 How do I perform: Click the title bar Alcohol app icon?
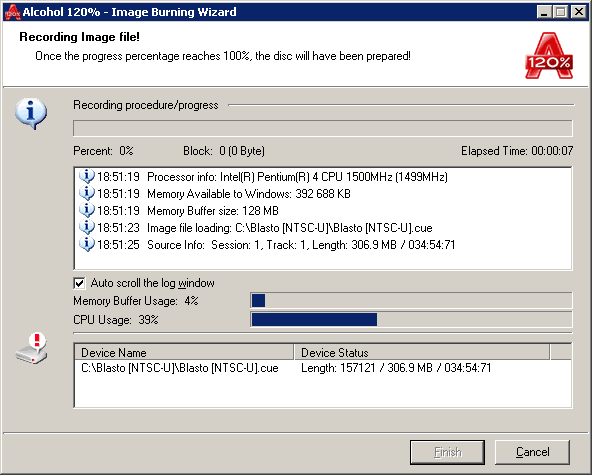tap(12, 12)
